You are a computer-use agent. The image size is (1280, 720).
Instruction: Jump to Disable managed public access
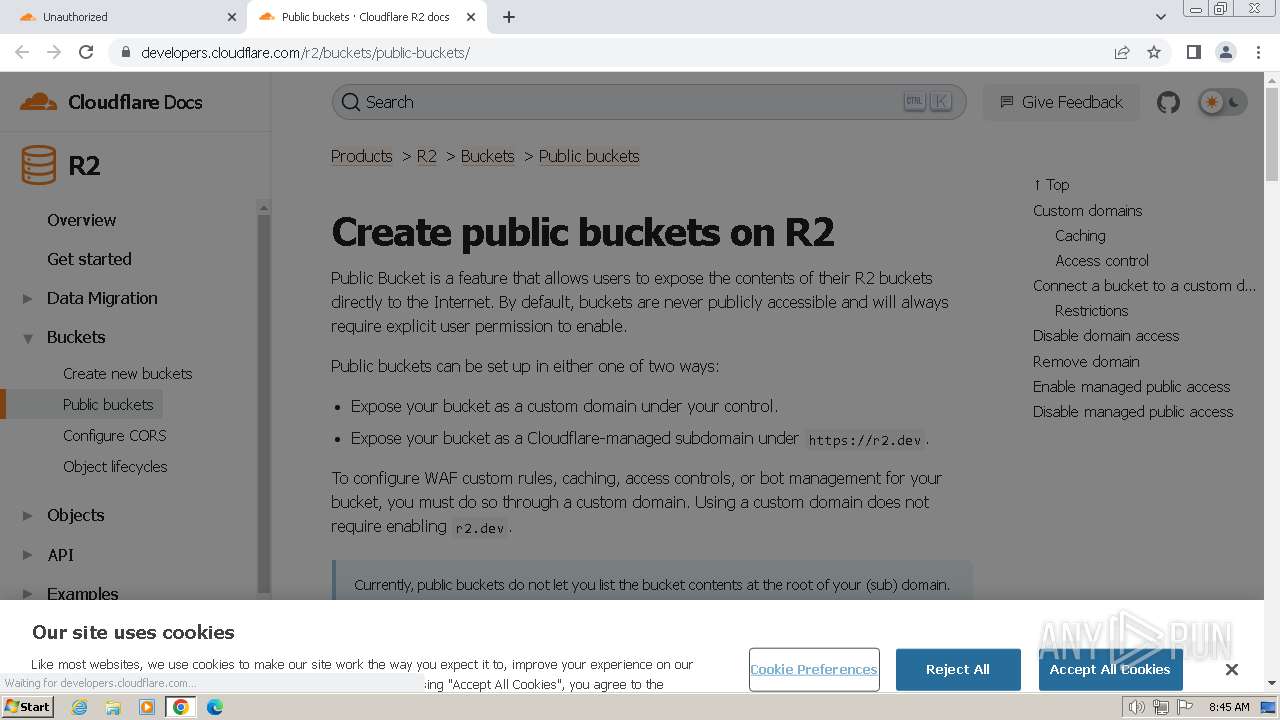pyautogui.click(x=1133, y=412)
